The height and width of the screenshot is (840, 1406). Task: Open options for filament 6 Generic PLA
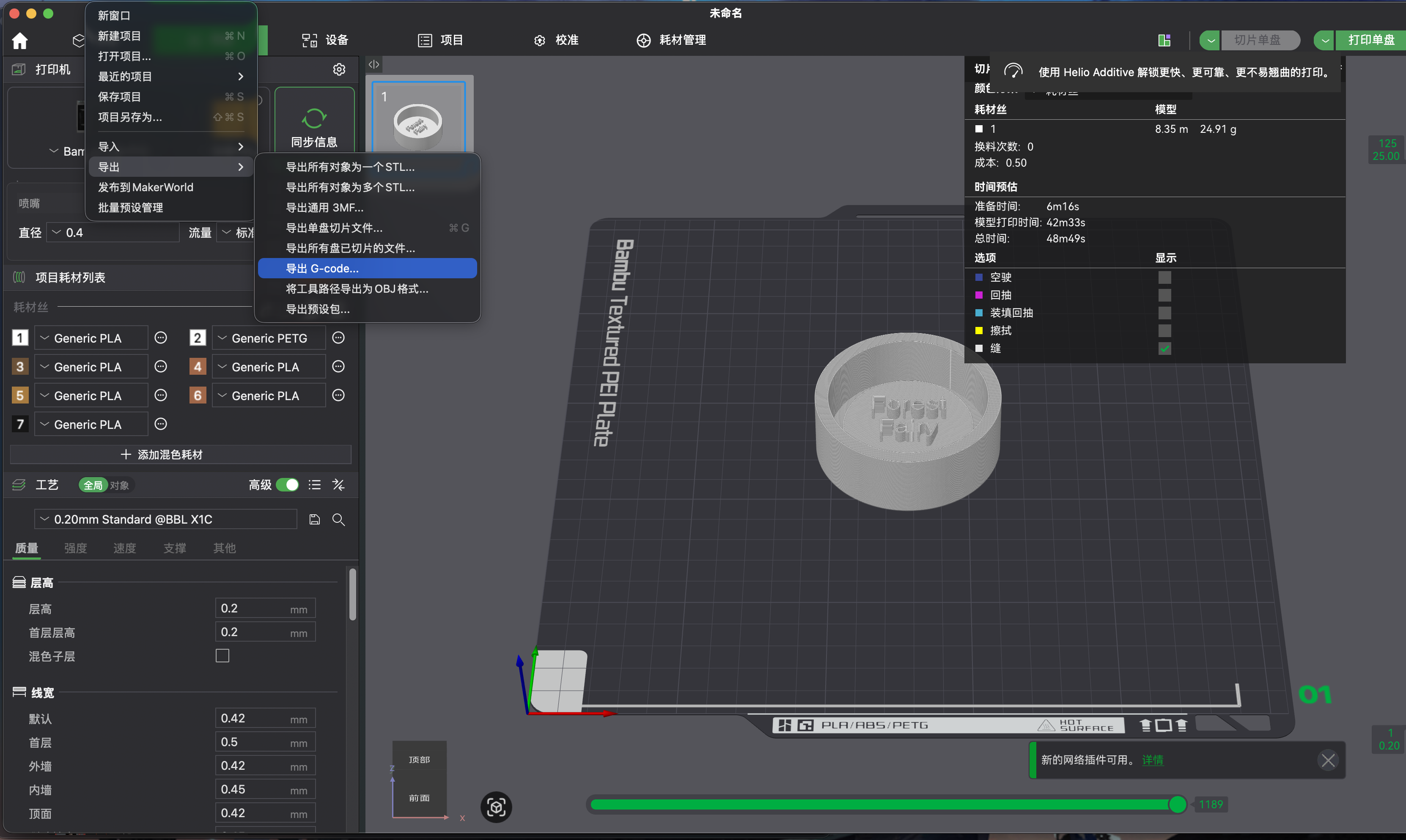(338, 395)
